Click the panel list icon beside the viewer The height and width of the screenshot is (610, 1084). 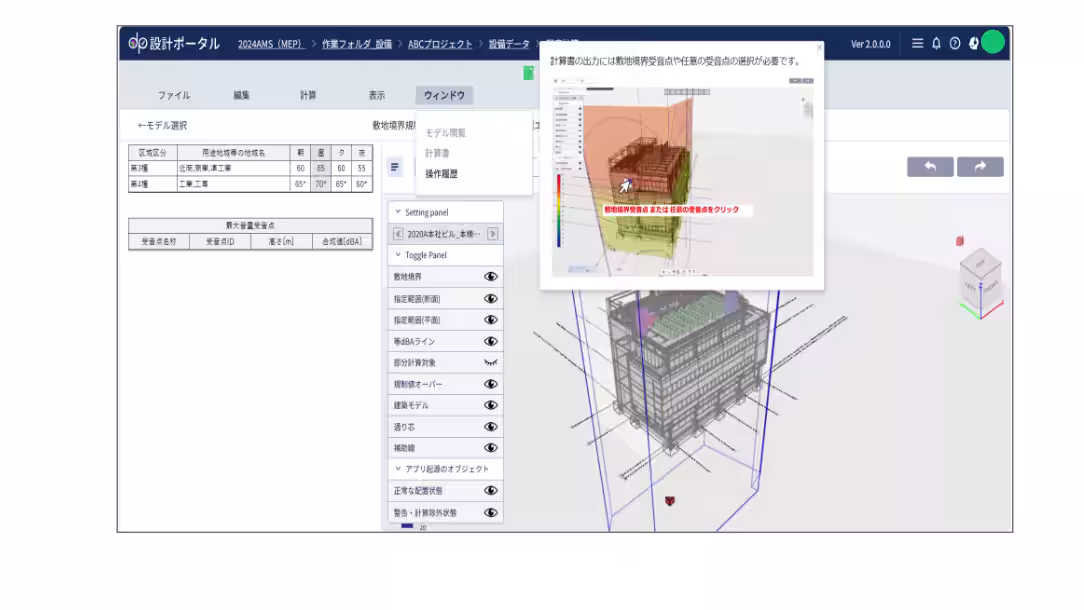point(395,167)
